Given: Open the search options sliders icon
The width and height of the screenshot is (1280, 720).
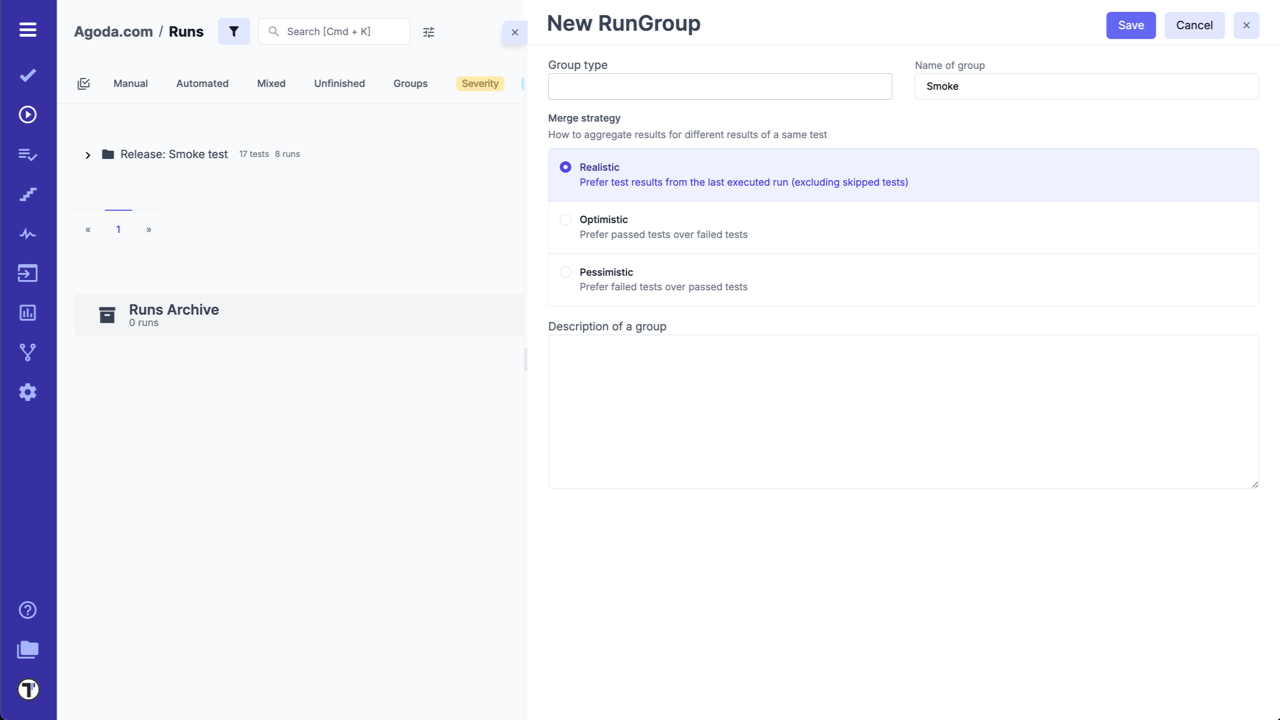Looking at the screenshot, I should [429, 32].
